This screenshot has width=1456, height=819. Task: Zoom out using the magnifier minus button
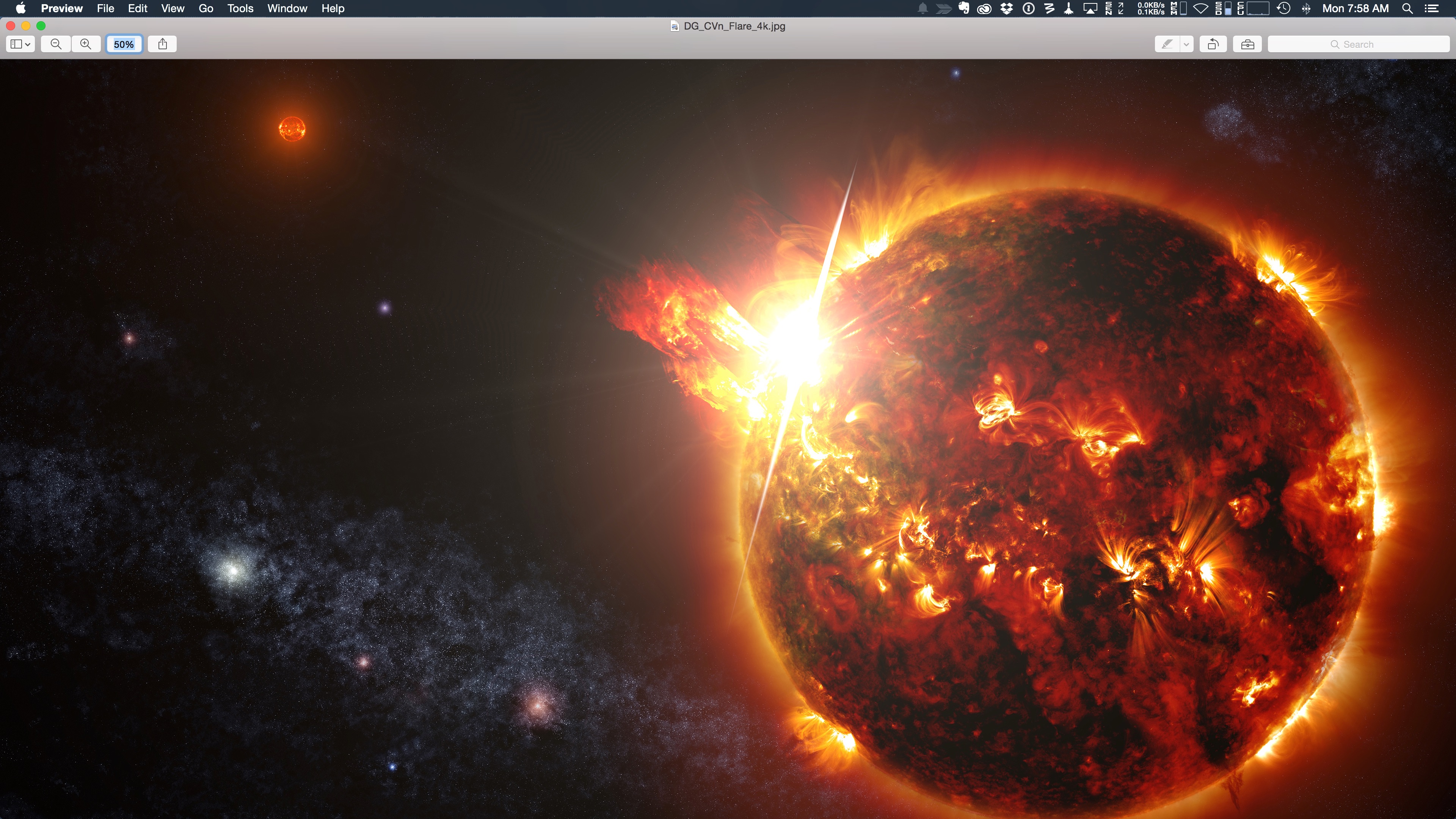[56, 44]
